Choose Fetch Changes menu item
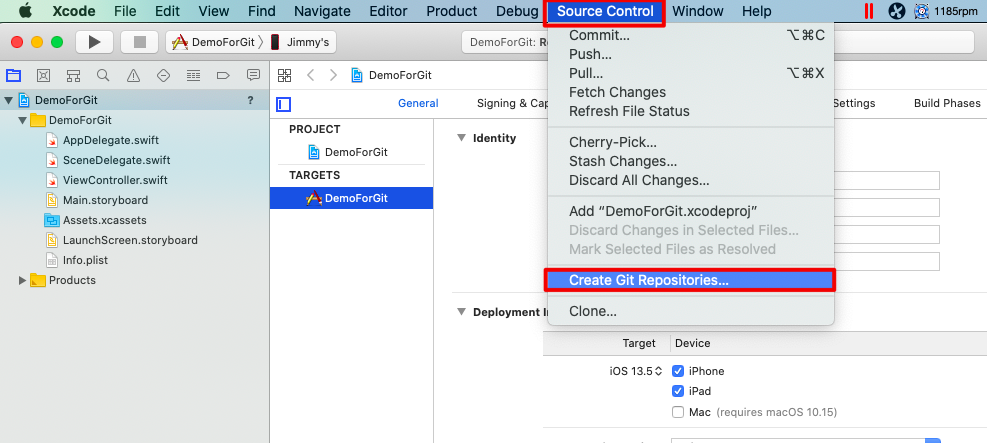Image resolution: width=987 pixels, height=443 pixels. (691, 93)
